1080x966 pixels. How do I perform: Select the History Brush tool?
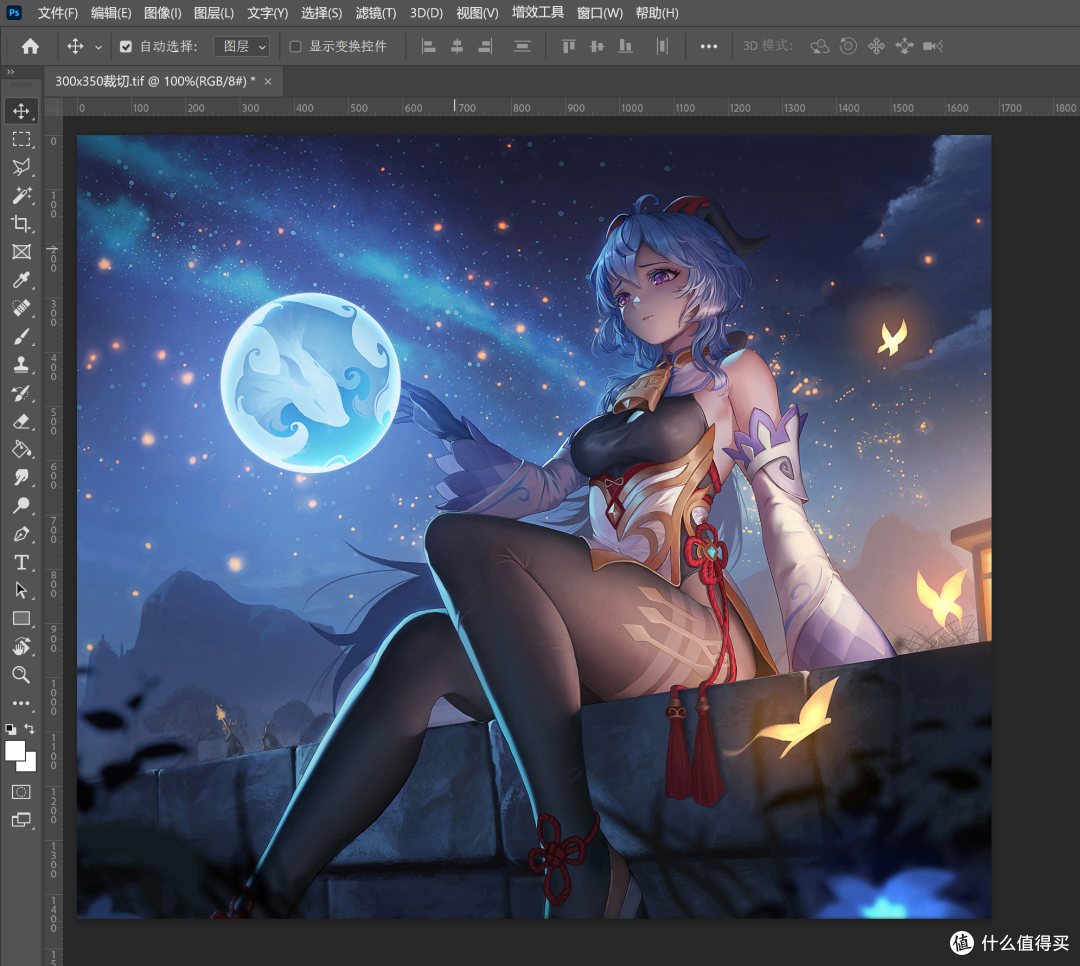pyautogui.click(x=21, y=393)
